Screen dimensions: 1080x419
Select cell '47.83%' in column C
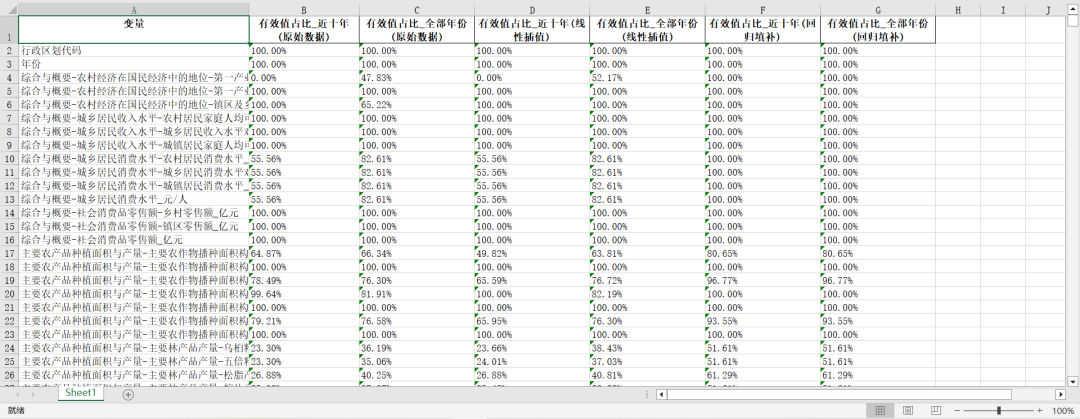pyautogui.click(x=417, y=77)
